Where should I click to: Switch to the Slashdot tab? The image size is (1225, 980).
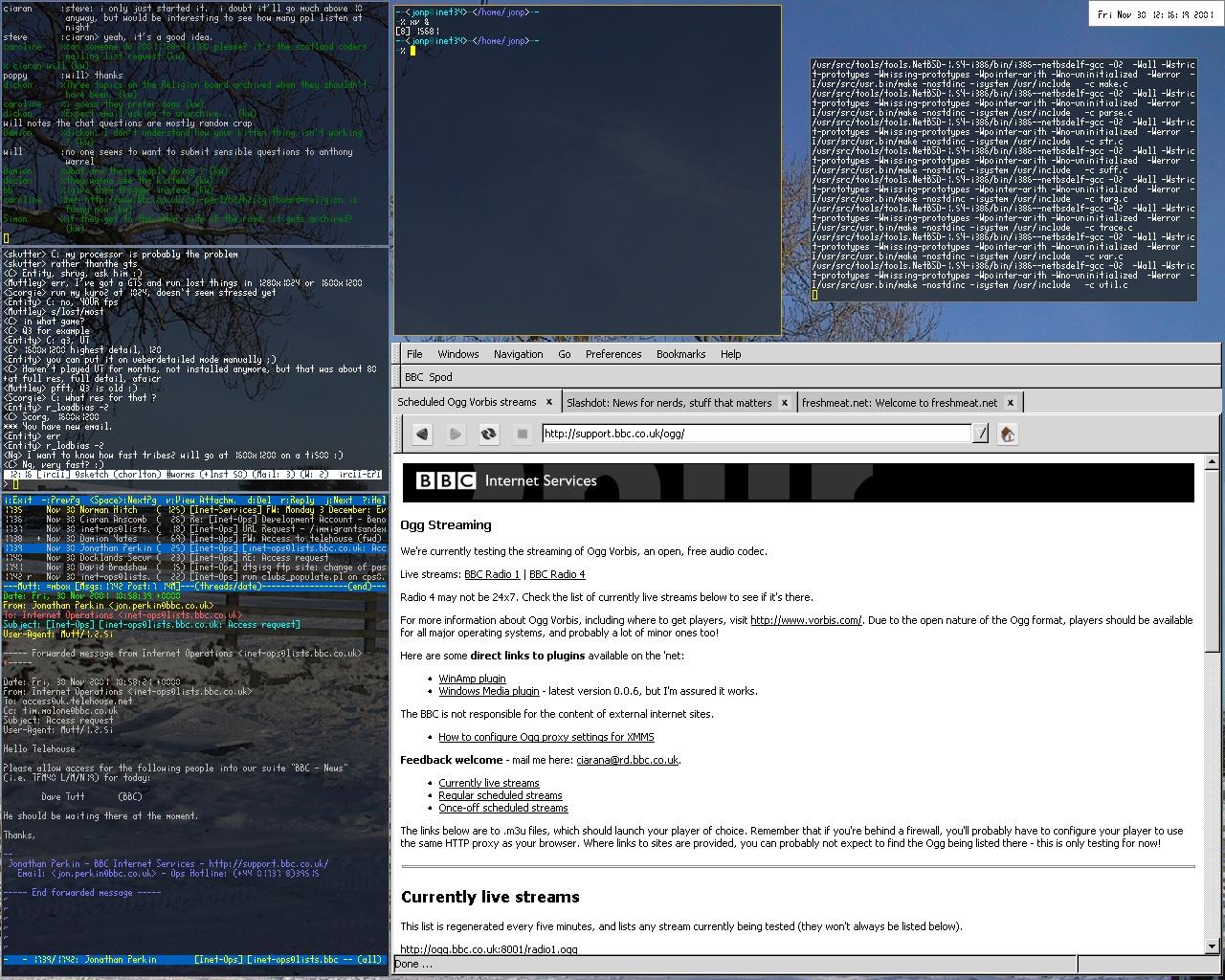(x=669, y=403)
